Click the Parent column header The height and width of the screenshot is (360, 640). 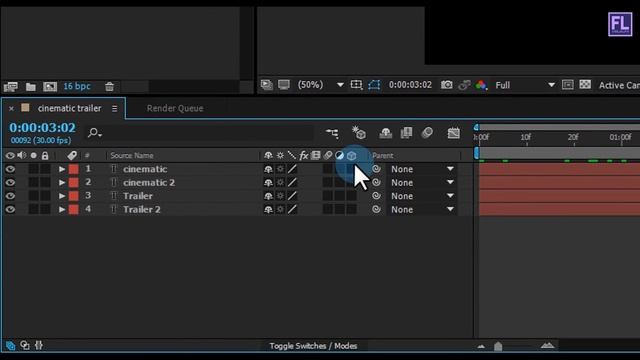(x=383, y=156)
